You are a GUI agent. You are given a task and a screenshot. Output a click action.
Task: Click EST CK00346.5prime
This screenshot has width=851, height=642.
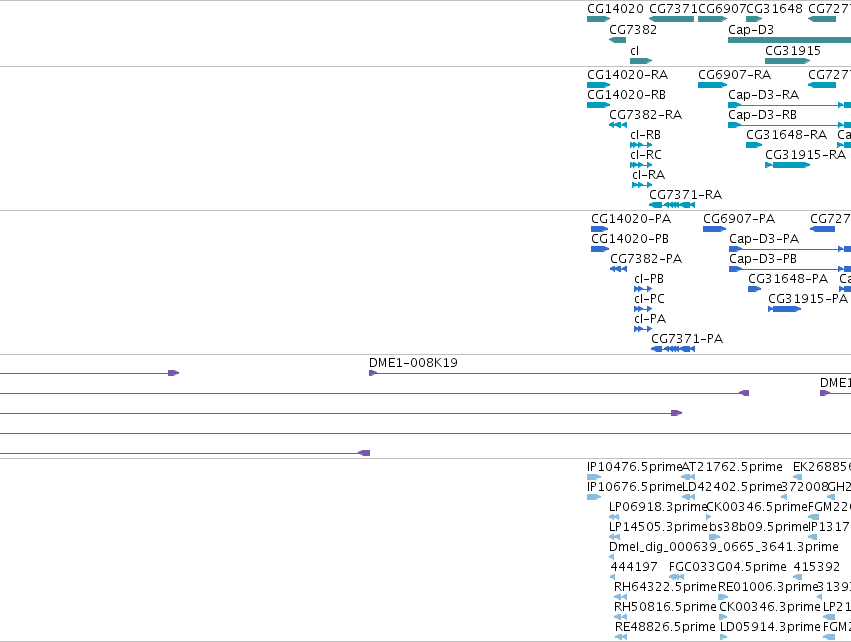(709, 517)
